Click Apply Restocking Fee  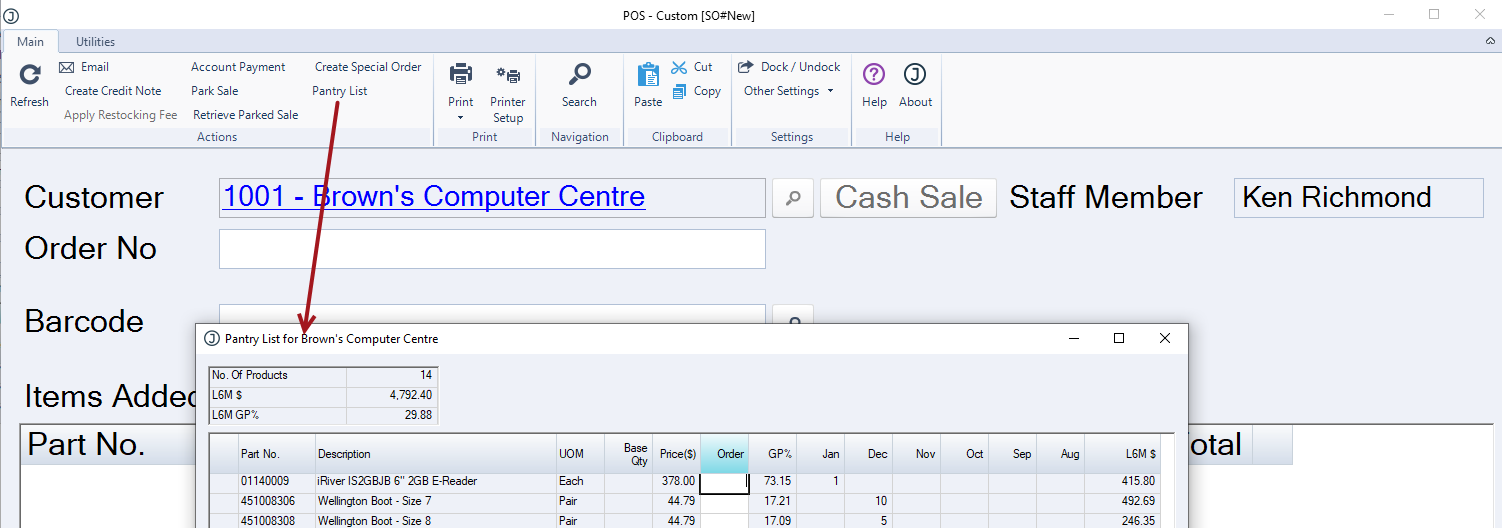pos(120,115)
